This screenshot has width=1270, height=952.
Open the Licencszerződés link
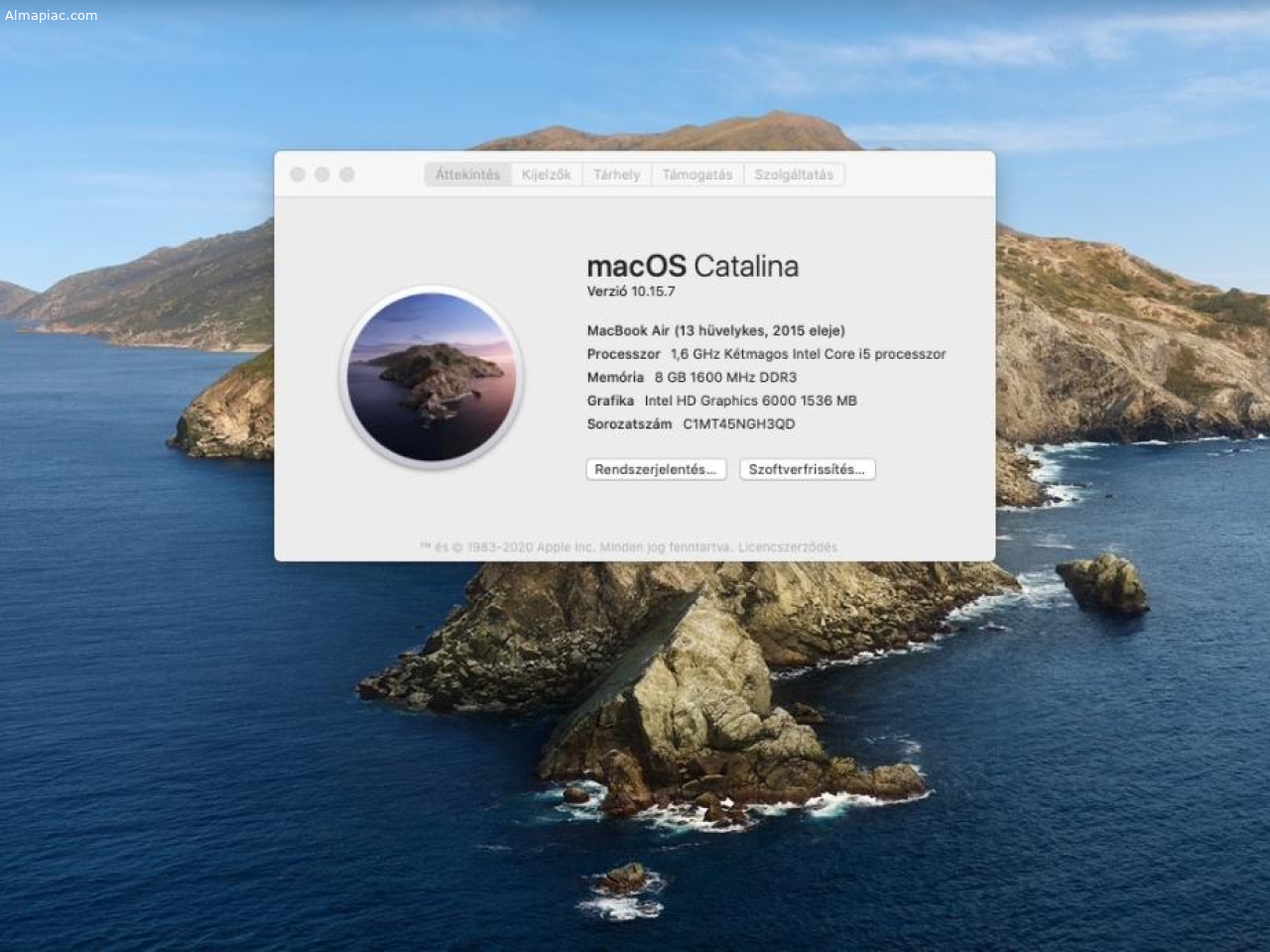(x=788, y=547)
